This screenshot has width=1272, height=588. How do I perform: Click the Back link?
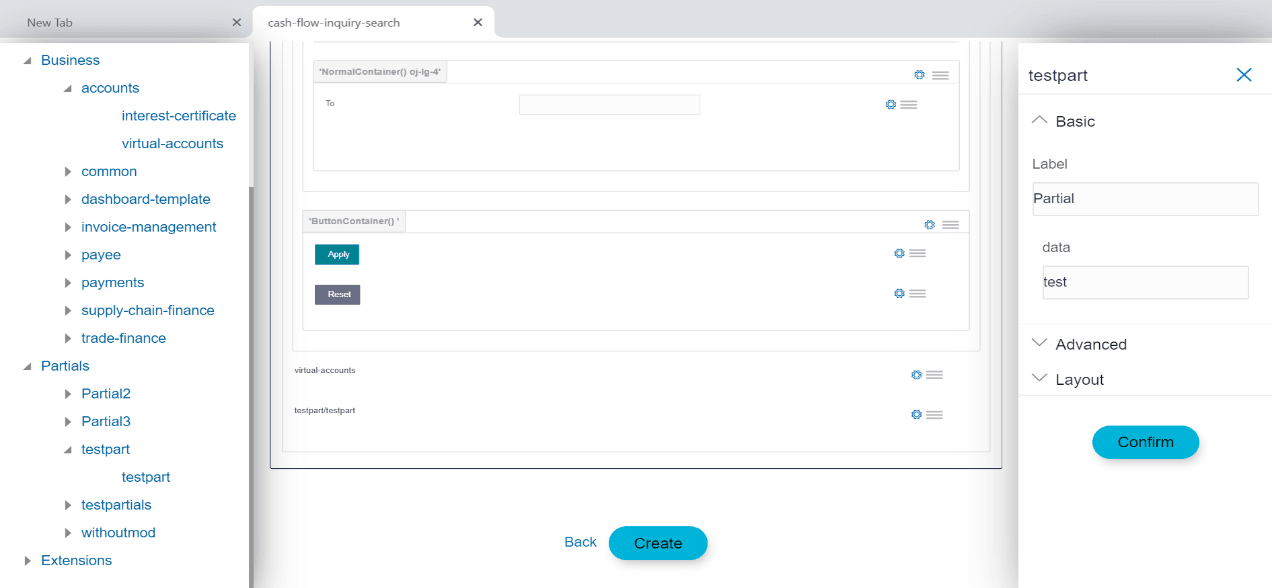click(x=580, y=542)
